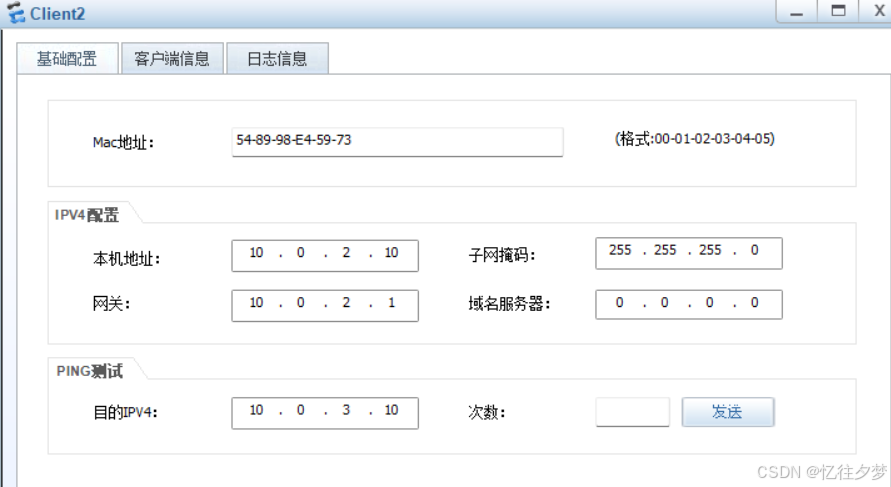Image resolution: width=891 pixels, height=487 pixels.
Task: Click the 本机地址 label
Action: (127, 259)
